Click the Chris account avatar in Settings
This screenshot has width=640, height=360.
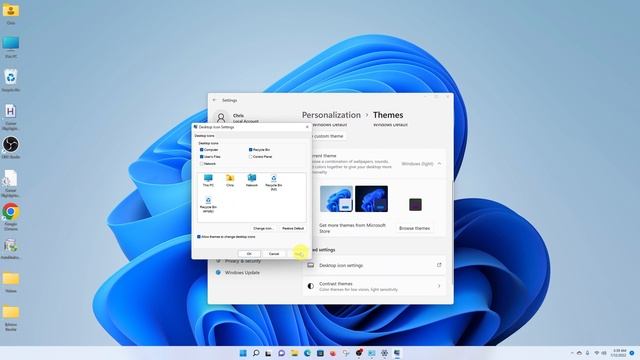tap(221, 118)
